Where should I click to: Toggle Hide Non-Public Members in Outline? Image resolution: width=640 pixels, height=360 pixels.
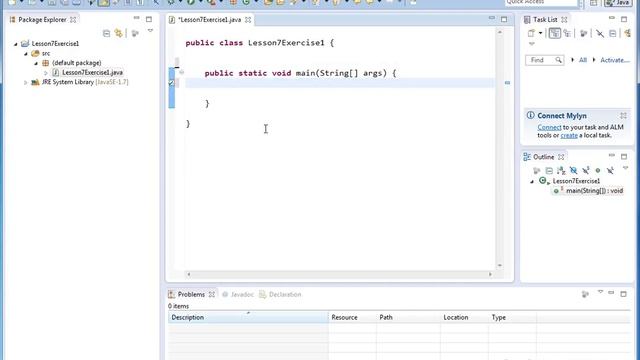(x=598, y=170)
